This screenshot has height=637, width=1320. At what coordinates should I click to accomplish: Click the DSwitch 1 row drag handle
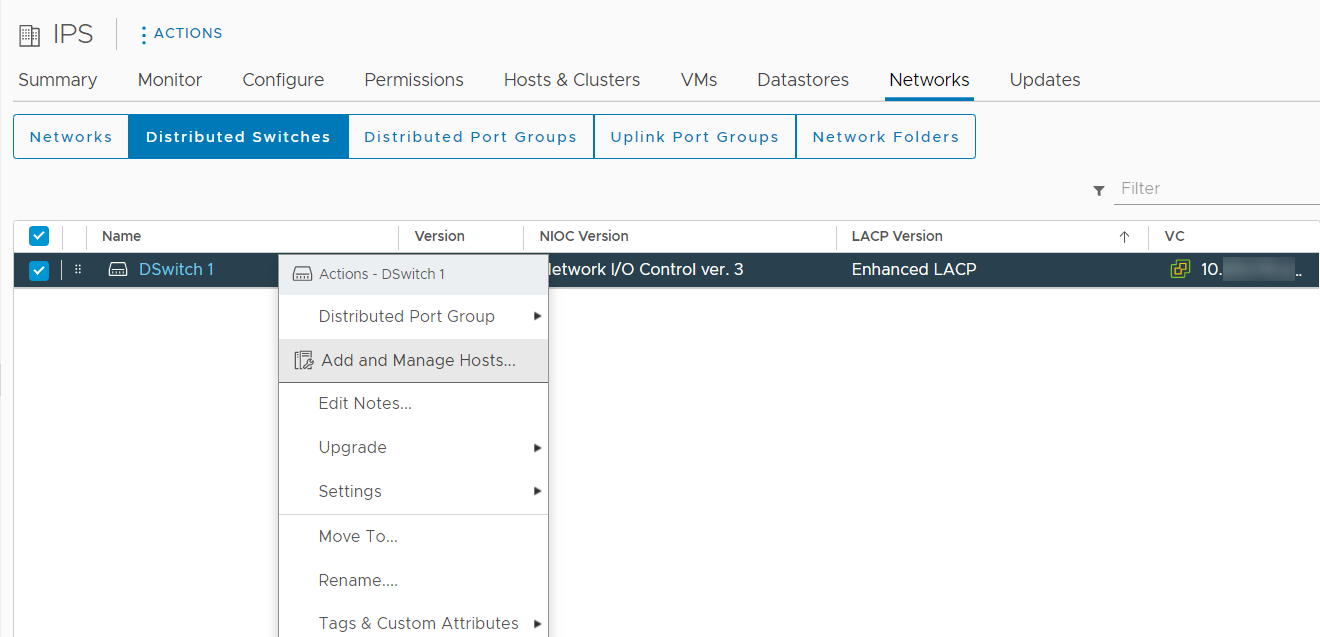point(78,270)
